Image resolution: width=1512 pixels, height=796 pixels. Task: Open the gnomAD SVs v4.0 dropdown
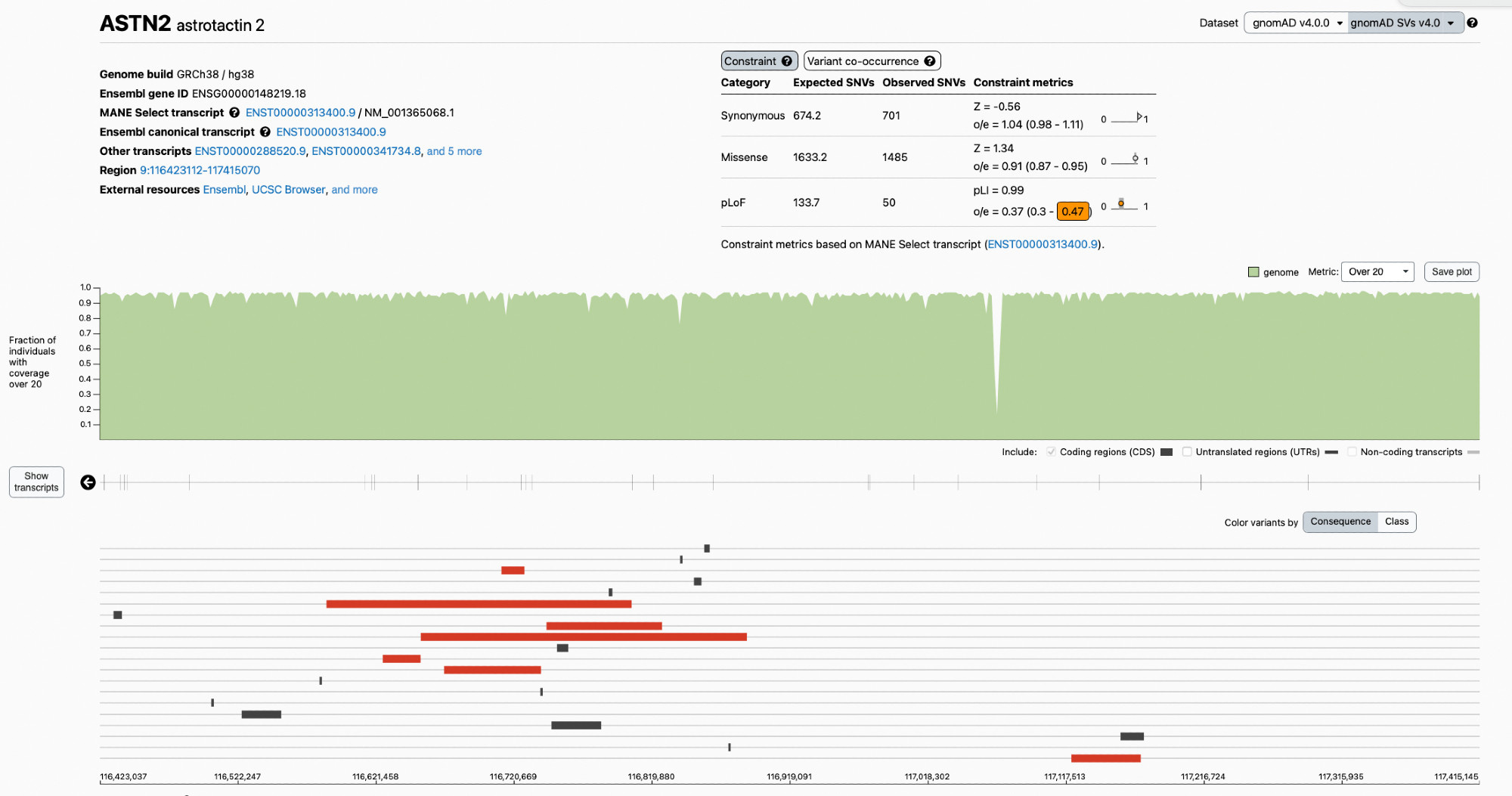tap(1404, 23)
